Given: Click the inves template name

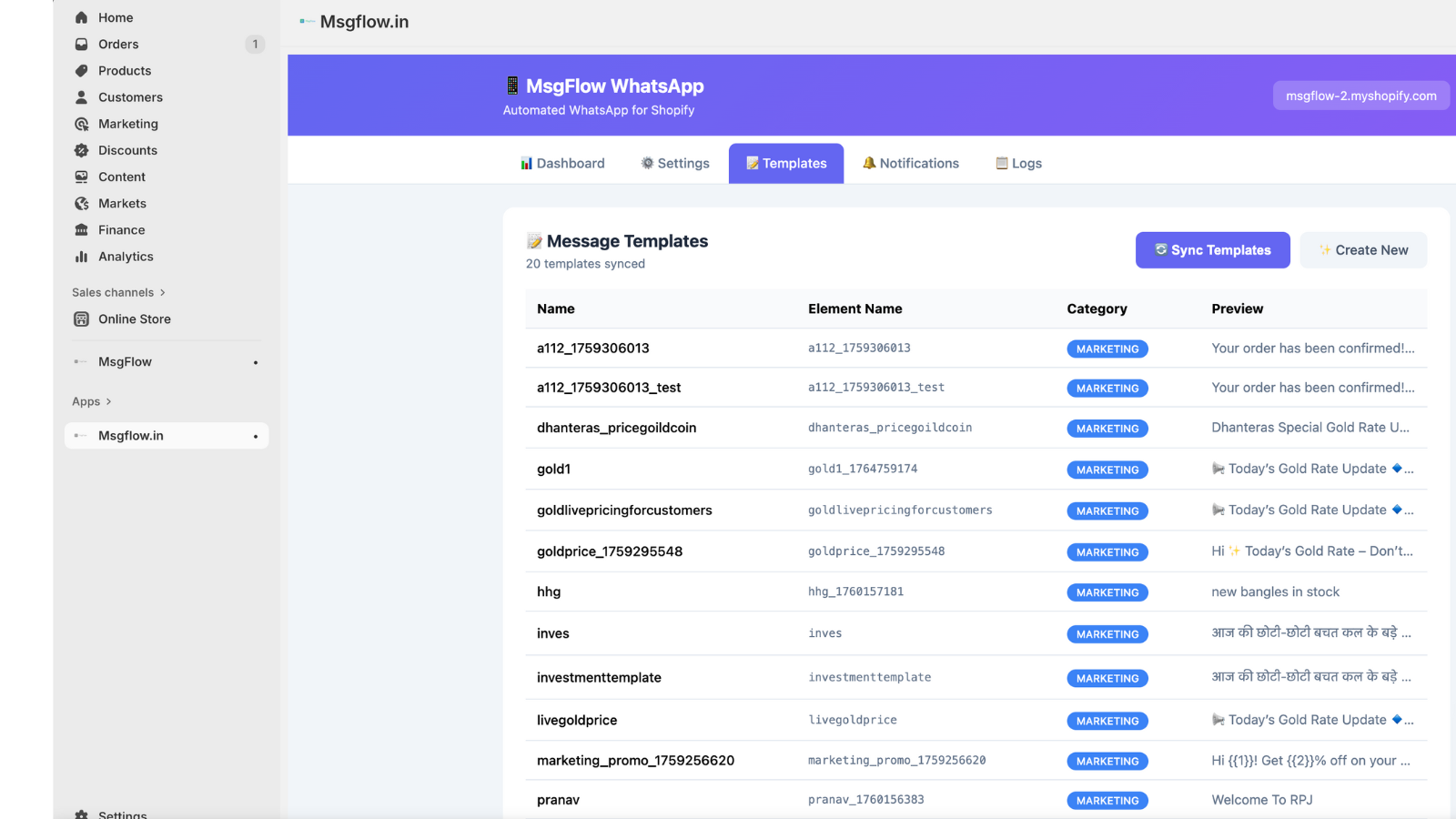Looking at the screenshot, I should point(553,633).
